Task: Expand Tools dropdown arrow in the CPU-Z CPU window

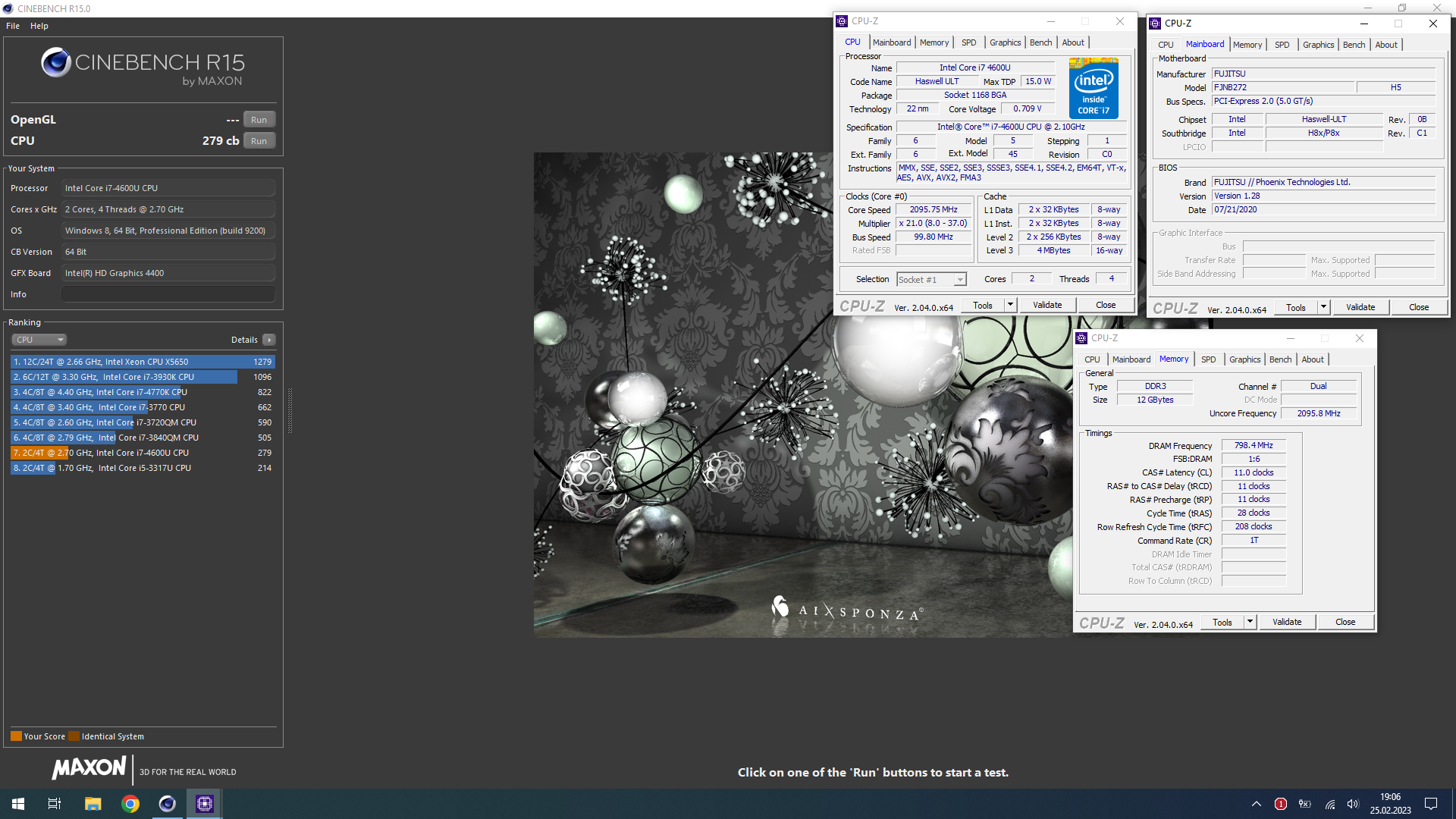Action: [x=1010, y=306]
